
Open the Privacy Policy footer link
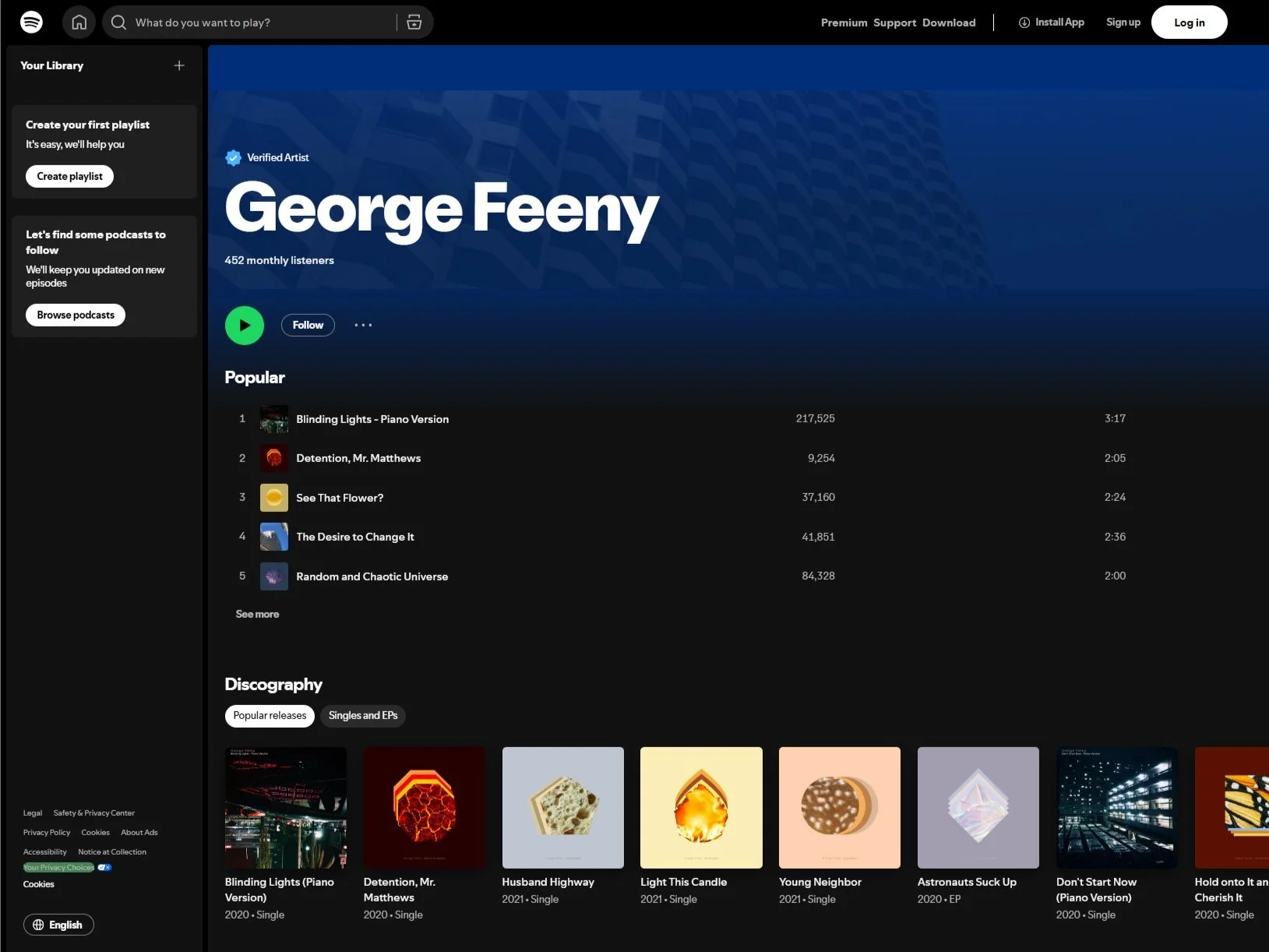point(47,832)
